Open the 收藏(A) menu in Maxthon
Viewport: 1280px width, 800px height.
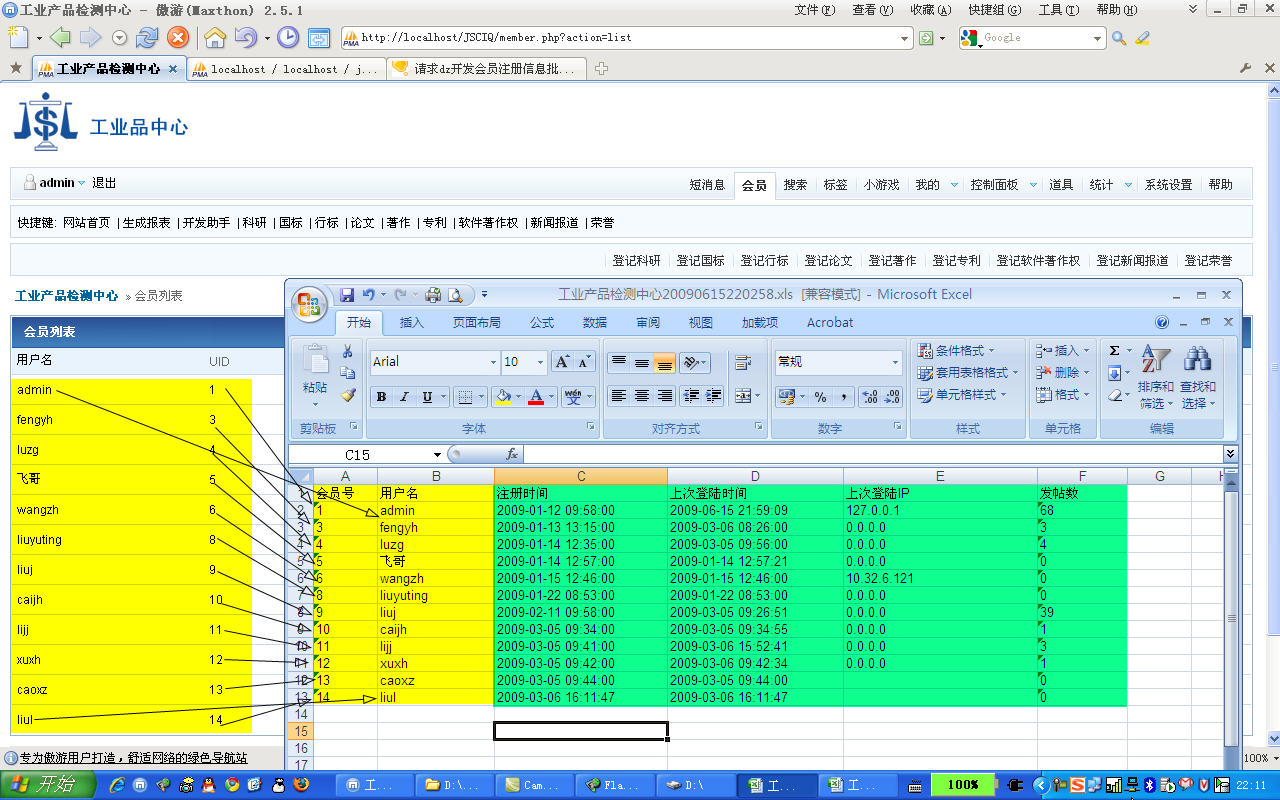pos(930,10)
